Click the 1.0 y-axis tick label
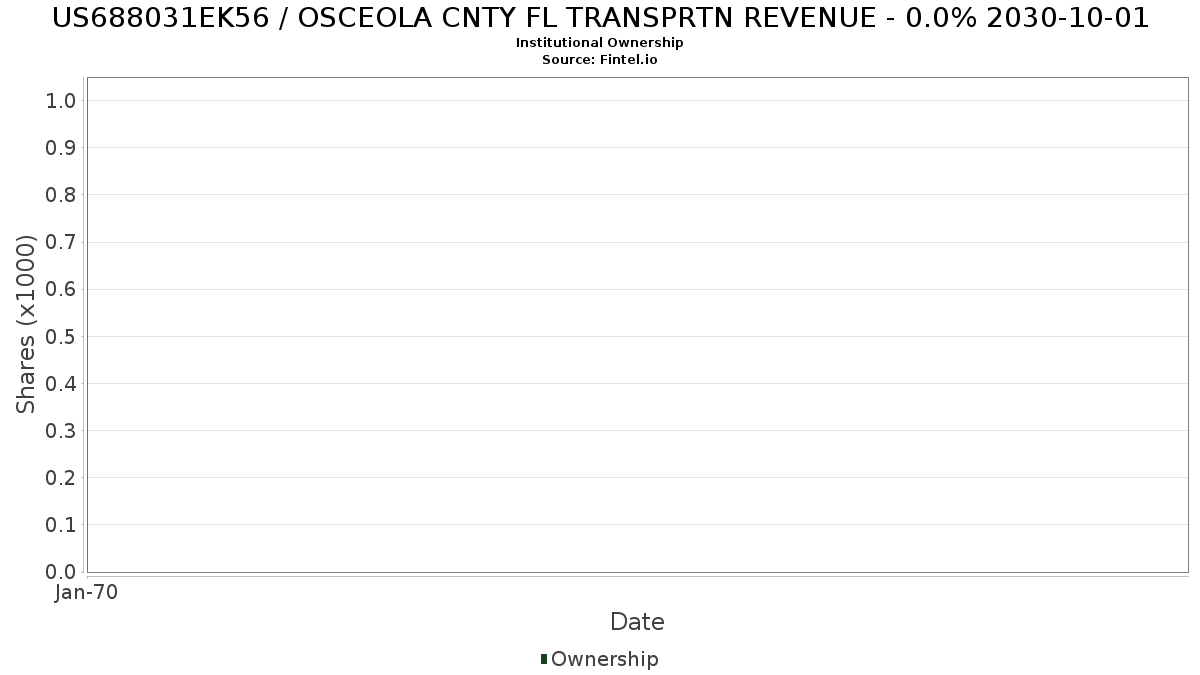The height and width of the screenshot is (675, 1200). pos(61,100)
